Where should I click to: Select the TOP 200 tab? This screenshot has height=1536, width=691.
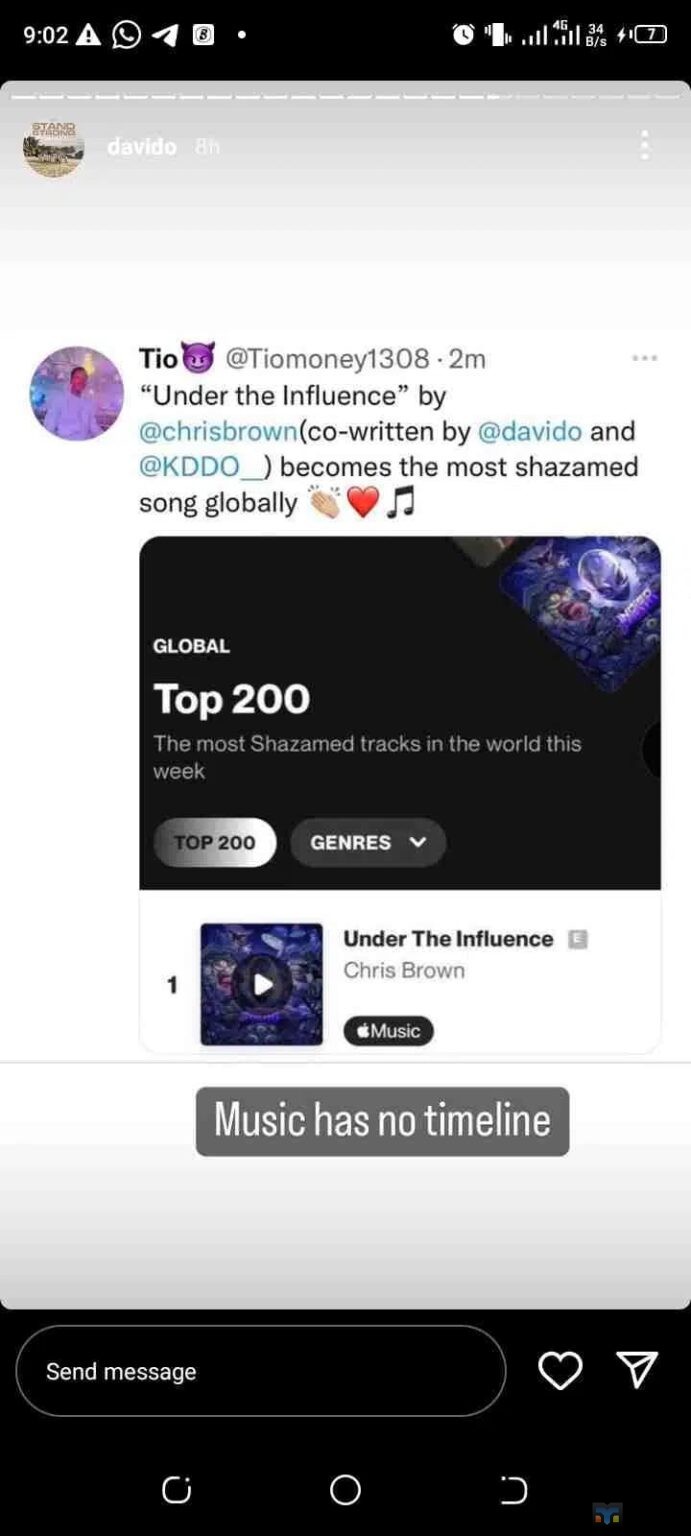[x=215, y=842]
